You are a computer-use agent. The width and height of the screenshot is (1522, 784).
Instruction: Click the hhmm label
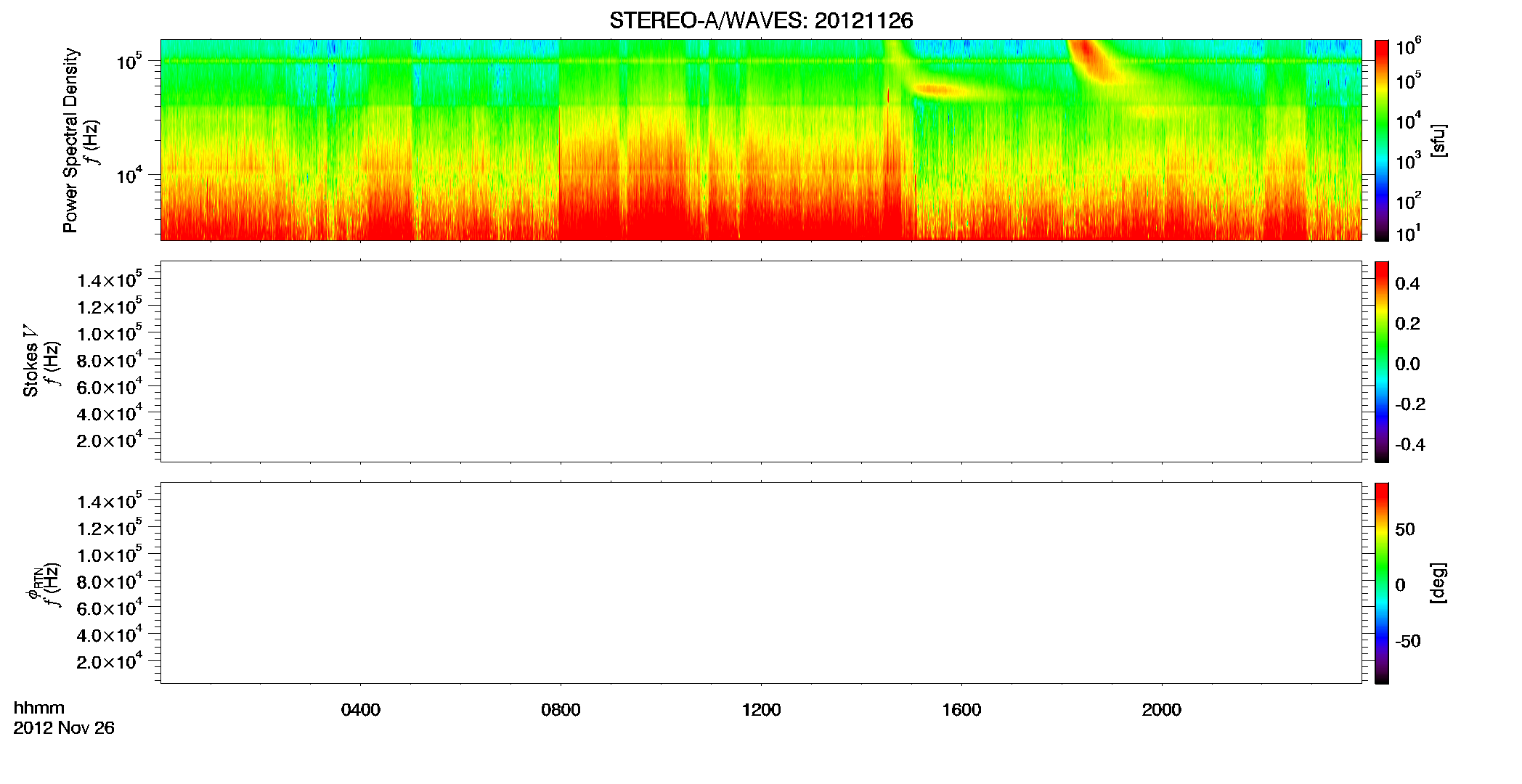[39, 708]
